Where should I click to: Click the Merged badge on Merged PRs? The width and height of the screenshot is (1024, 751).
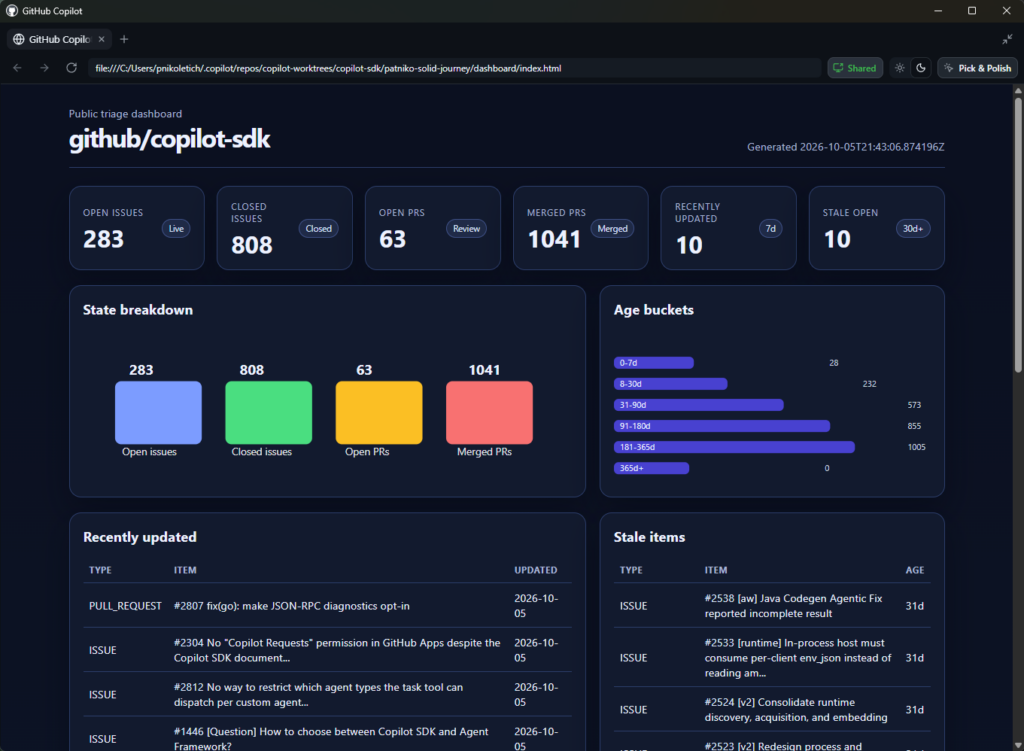point(613,229)
